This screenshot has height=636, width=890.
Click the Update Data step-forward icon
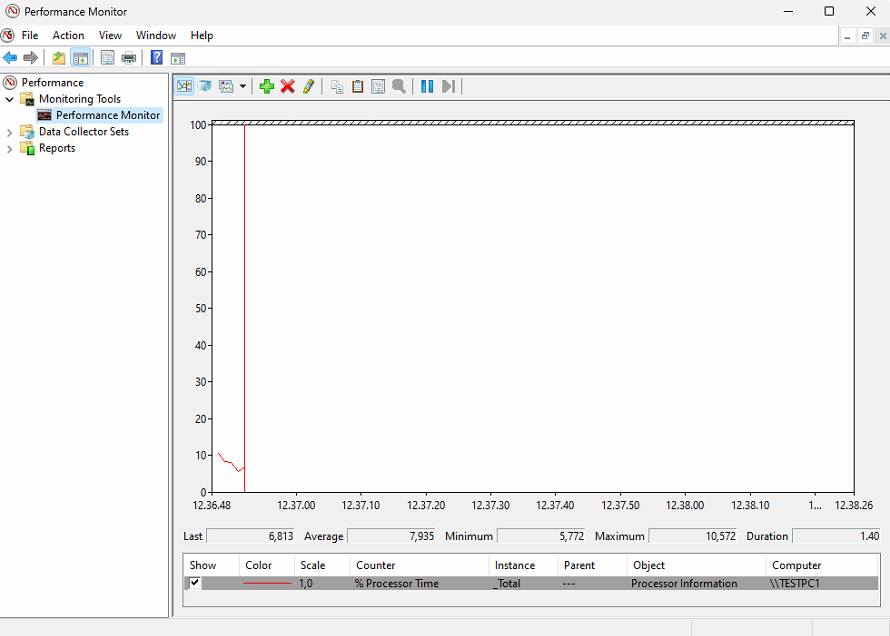448,87
